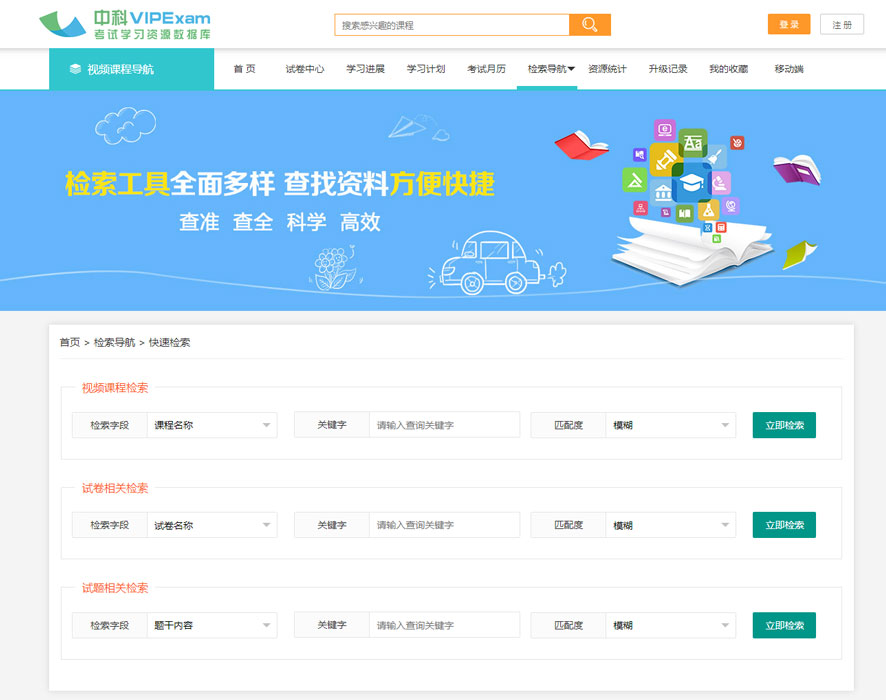Image resolution: width=886 pixels, height=700 pixels.
Task: Click the 中科VIPExam logo
Action: tap(125, 25)
